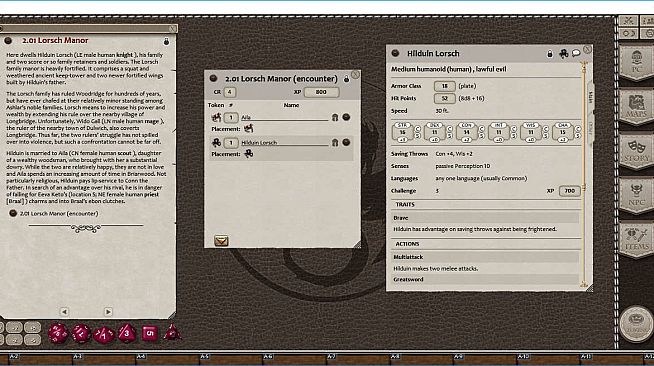Open the Items sidebar button
This screenshot has height=366, width=654.
636,240
